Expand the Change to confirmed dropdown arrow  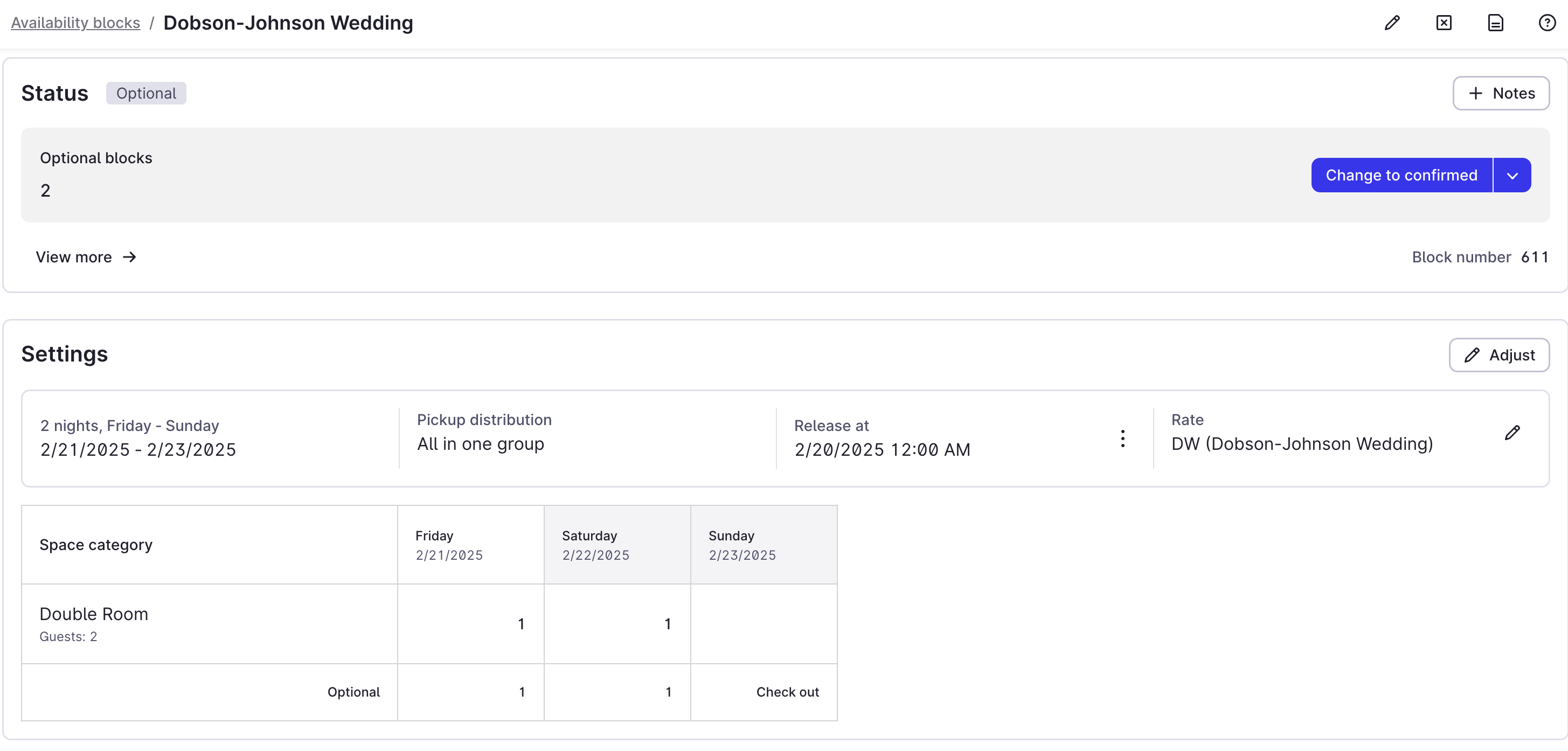click(1512, 175)
